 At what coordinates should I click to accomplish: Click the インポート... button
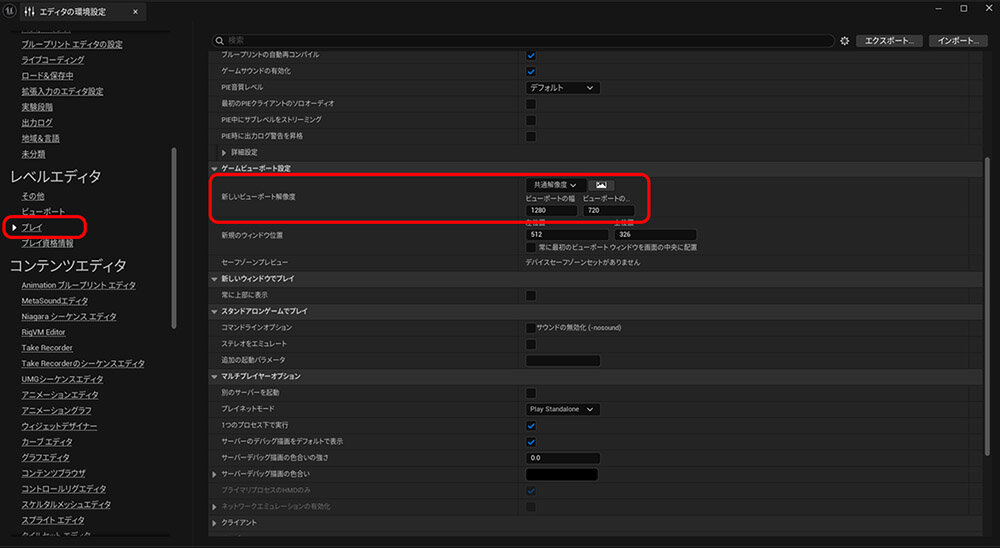959,41
